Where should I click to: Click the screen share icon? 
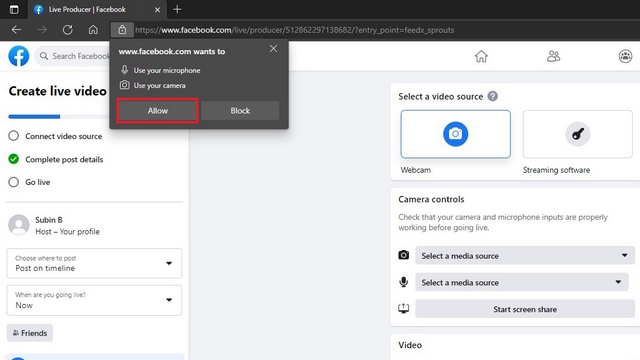404,309
